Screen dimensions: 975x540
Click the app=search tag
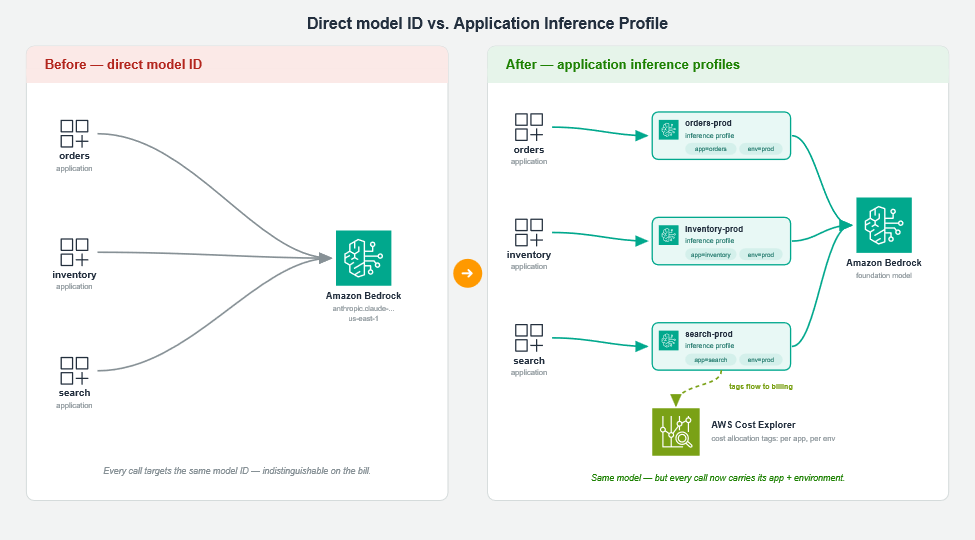711,360
